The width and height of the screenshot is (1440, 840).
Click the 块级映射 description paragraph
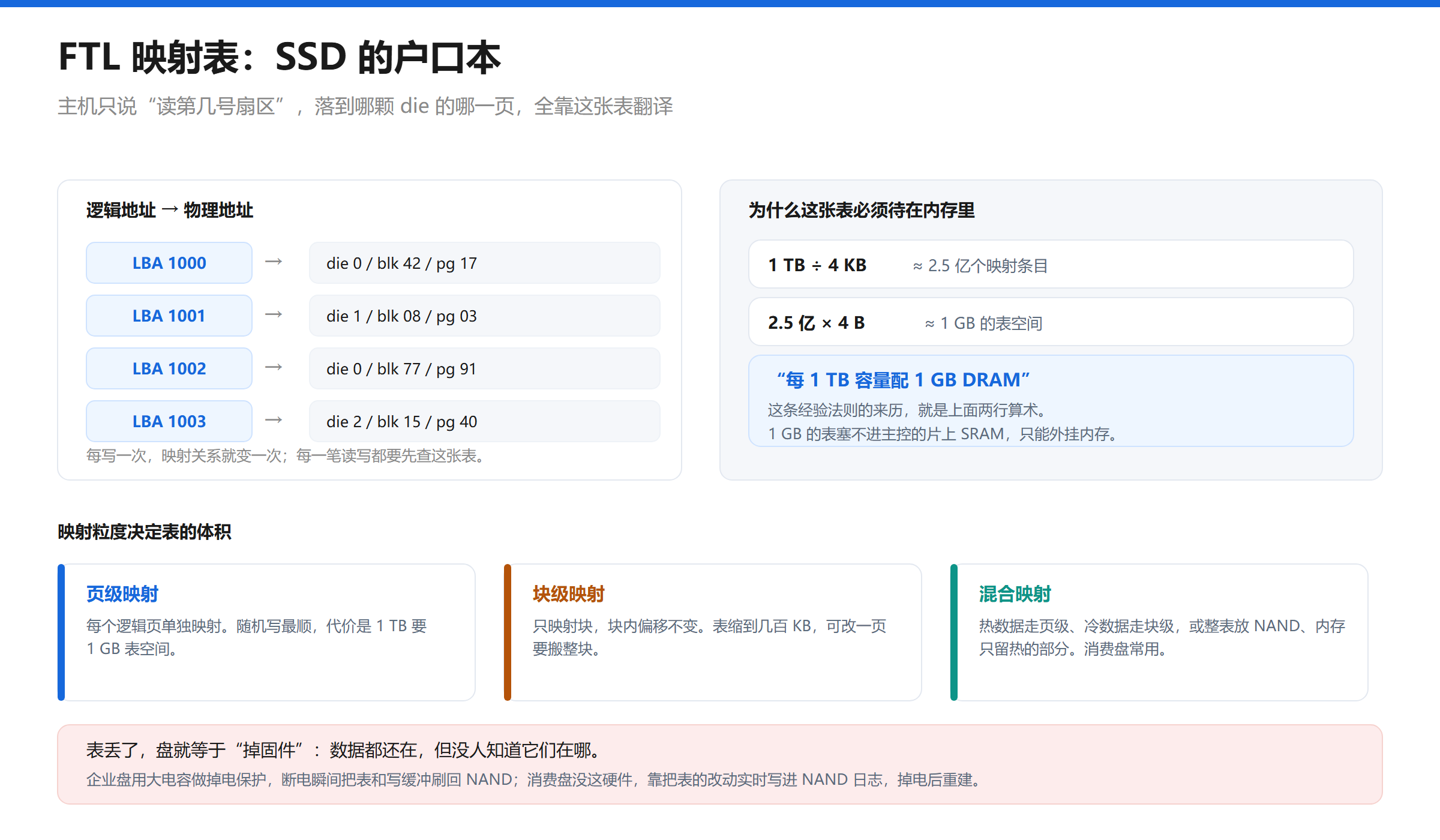point(710,637)
